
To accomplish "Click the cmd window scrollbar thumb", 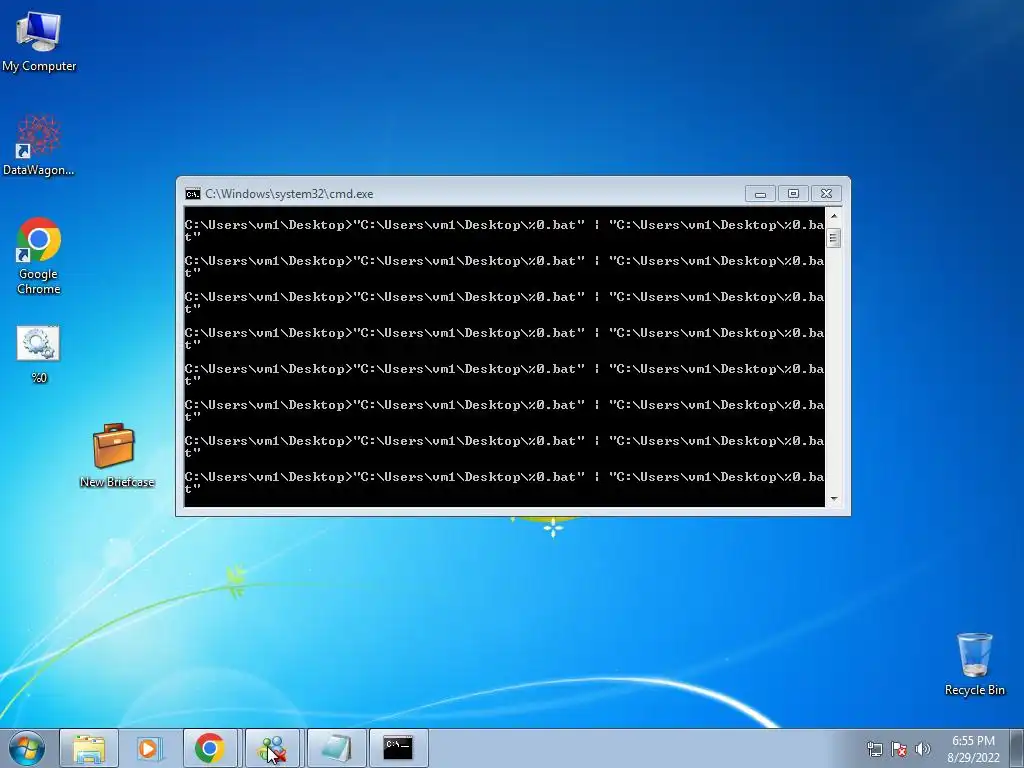I will [x=833, y=238].
